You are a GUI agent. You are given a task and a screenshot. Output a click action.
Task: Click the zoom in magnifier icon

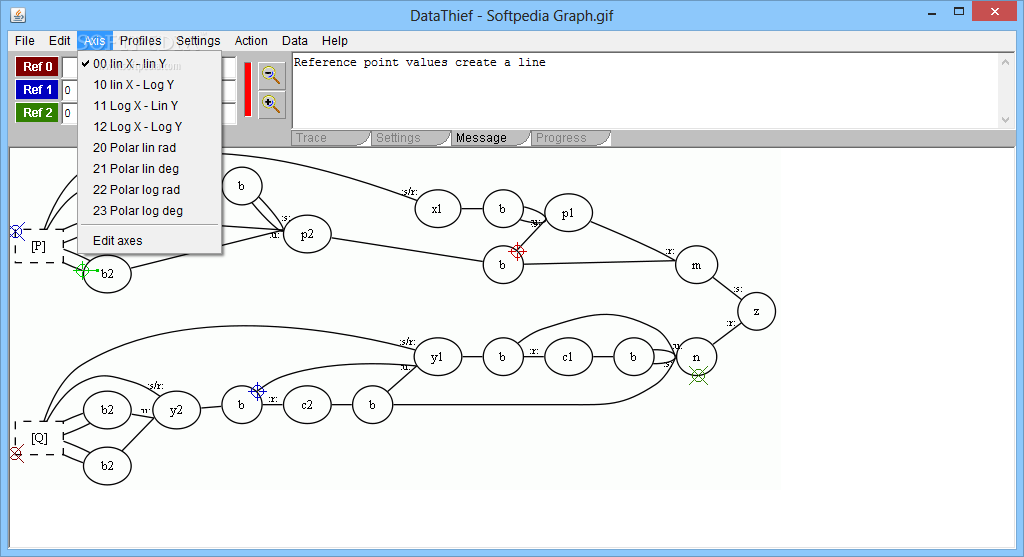click(x=272, y=104)
